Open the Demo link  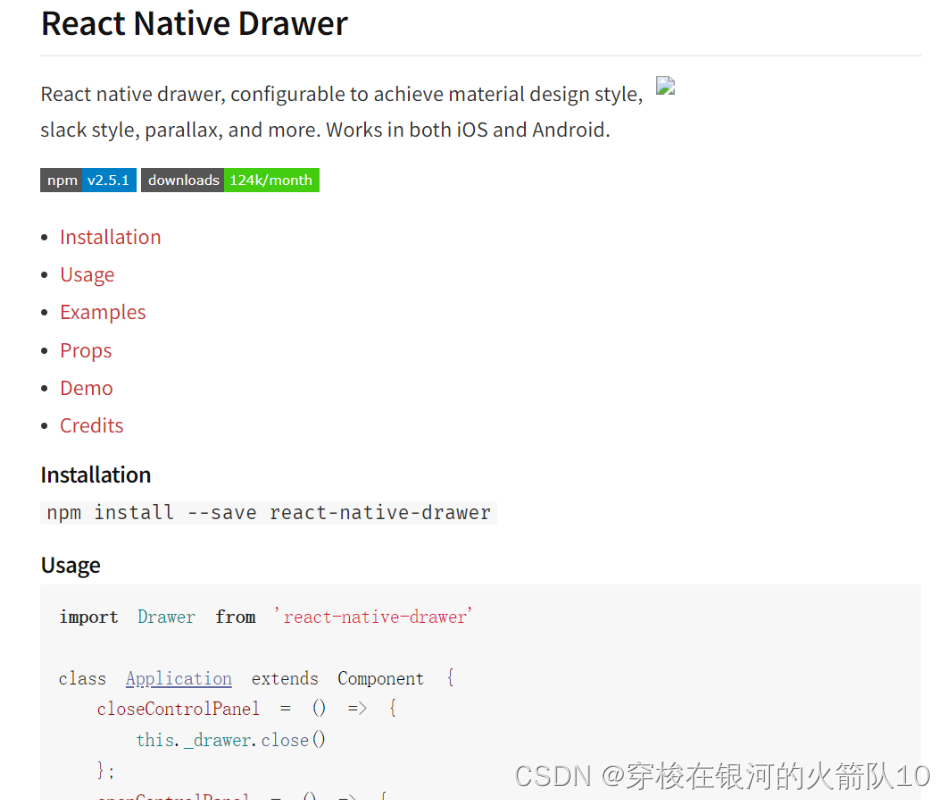pyautogui.click(x=86, y=388)
